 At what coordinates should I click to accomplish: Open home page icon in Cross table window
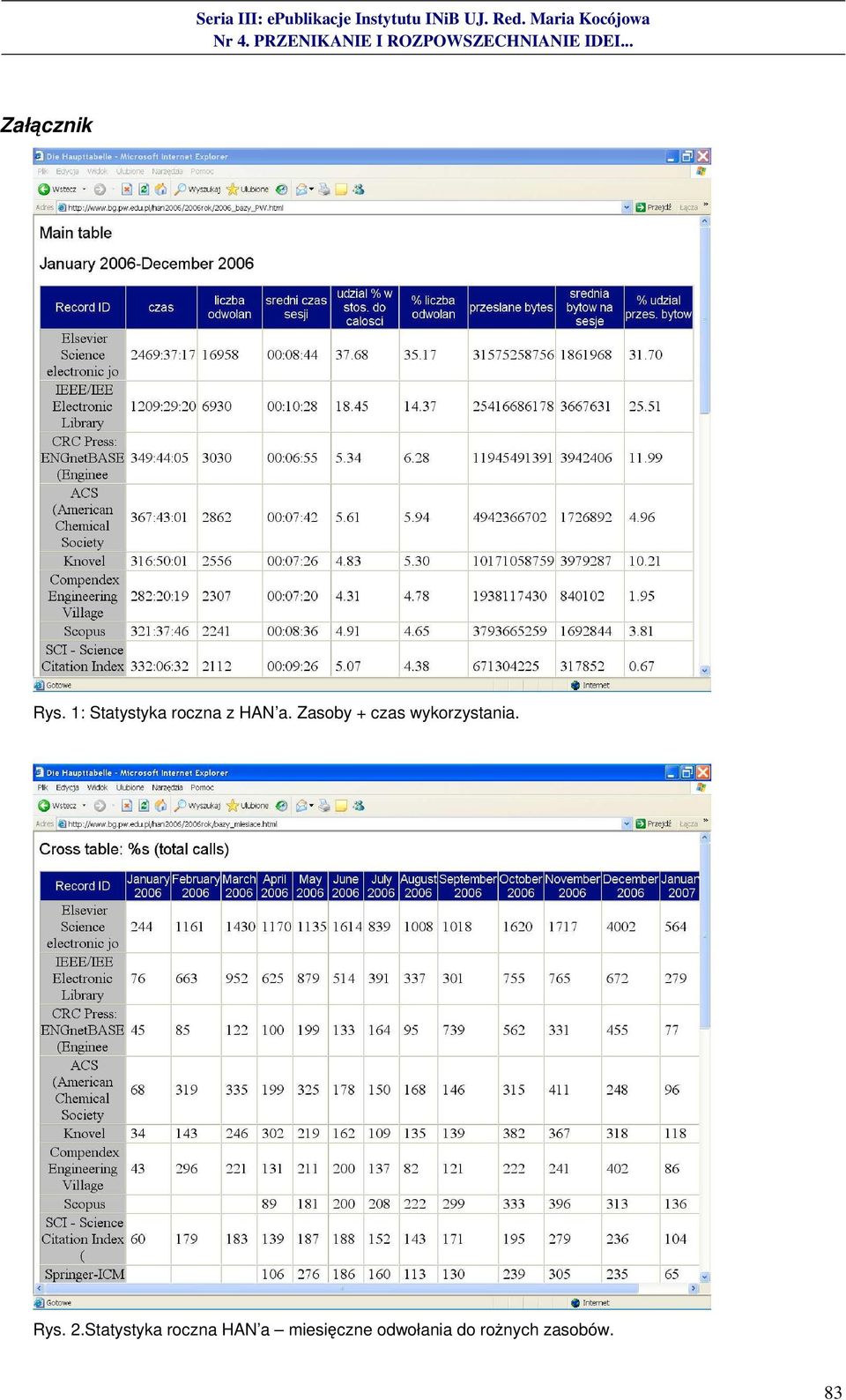click(x=160, y=806)
